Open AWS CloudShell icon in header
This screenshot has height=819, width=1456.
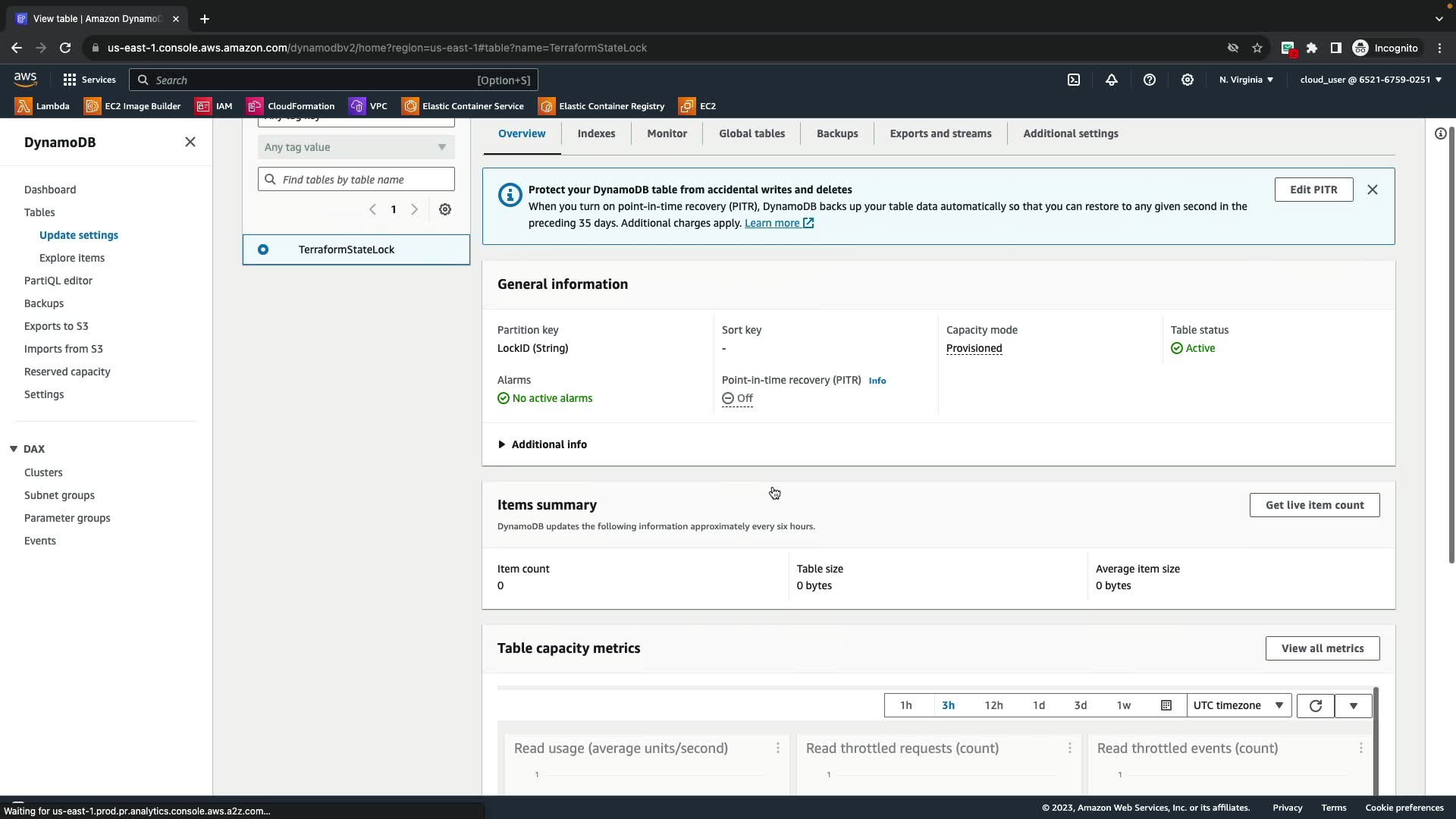click(1074, 80)
